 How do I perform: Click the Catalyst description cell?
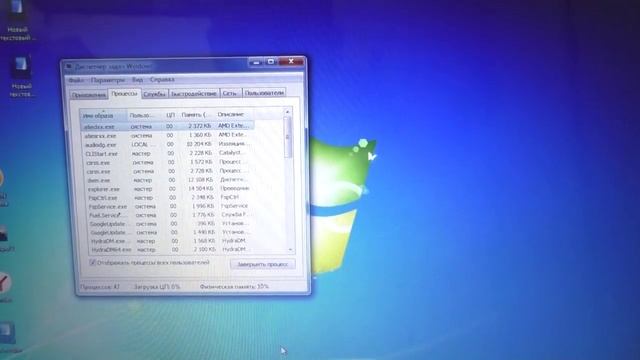231,153
